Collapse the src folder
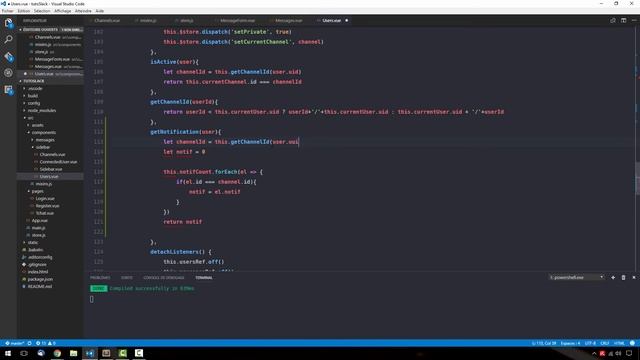The width and height of the screenshot is (640, 360). [30, 118]
